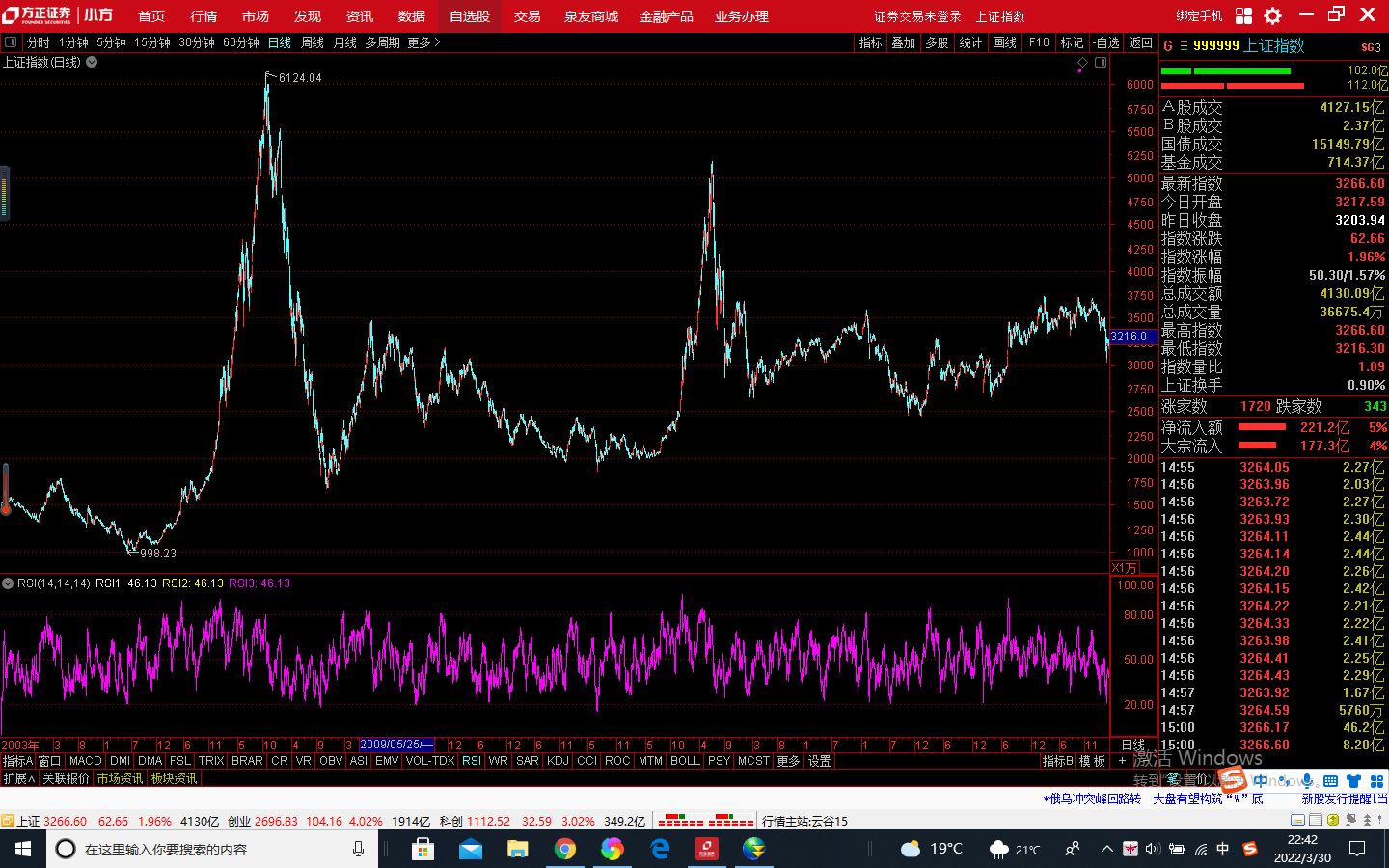The width and height of the screenshot is (1389, 868).
Task: Click the F10 button
Action: tap(1039, 42)
